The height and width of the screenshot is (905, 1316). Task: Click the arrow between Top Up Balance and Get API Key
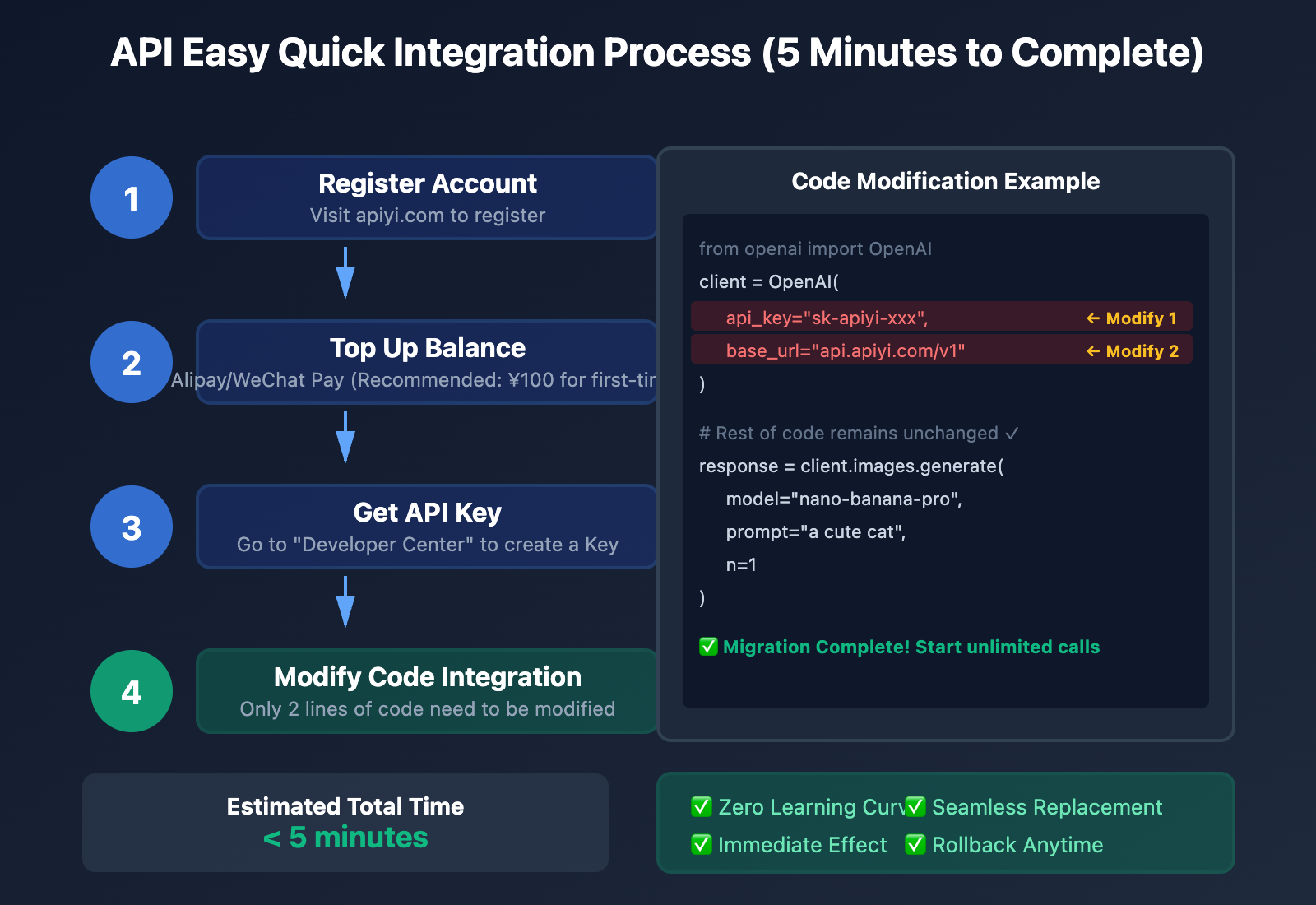(344, 438)
